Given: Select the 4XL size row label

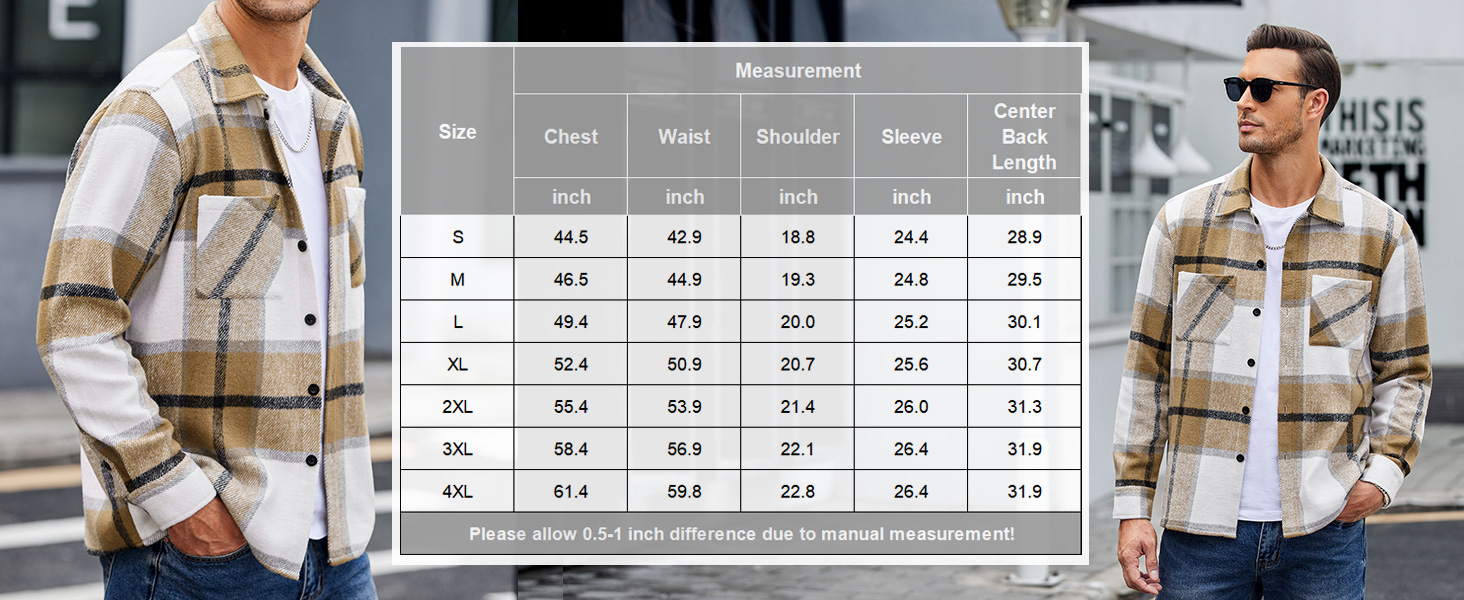Looking at the screenshot, I should (457, 492).
